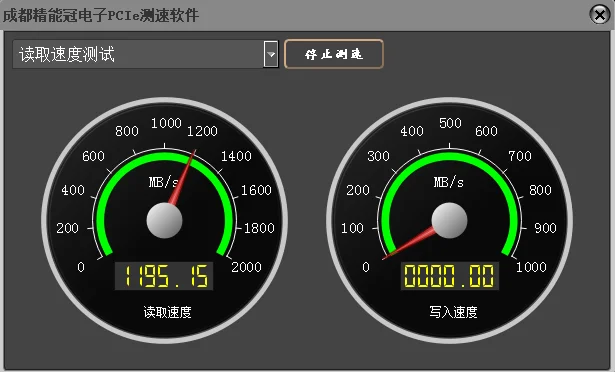Click the 写入速度 label under right gauge

point(453,312)
